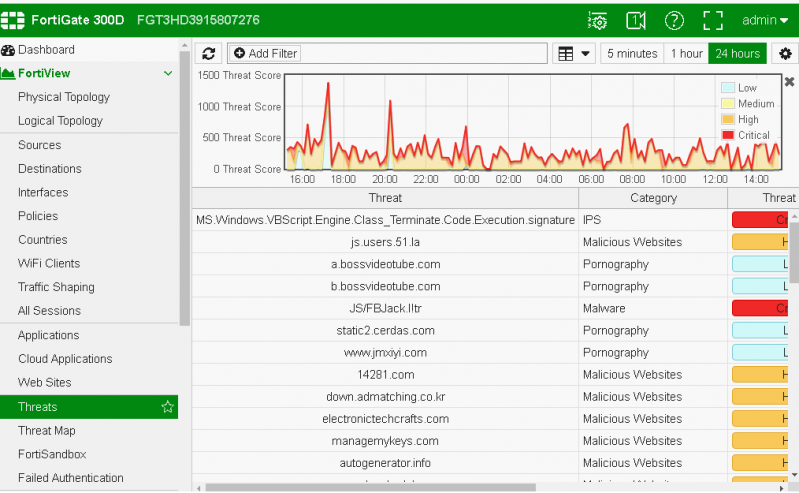Image resolution: width=799 pixels, height=493 pixels.
Task: Open the settings gear next to 24 hours
Action: [x=785, y=54]
